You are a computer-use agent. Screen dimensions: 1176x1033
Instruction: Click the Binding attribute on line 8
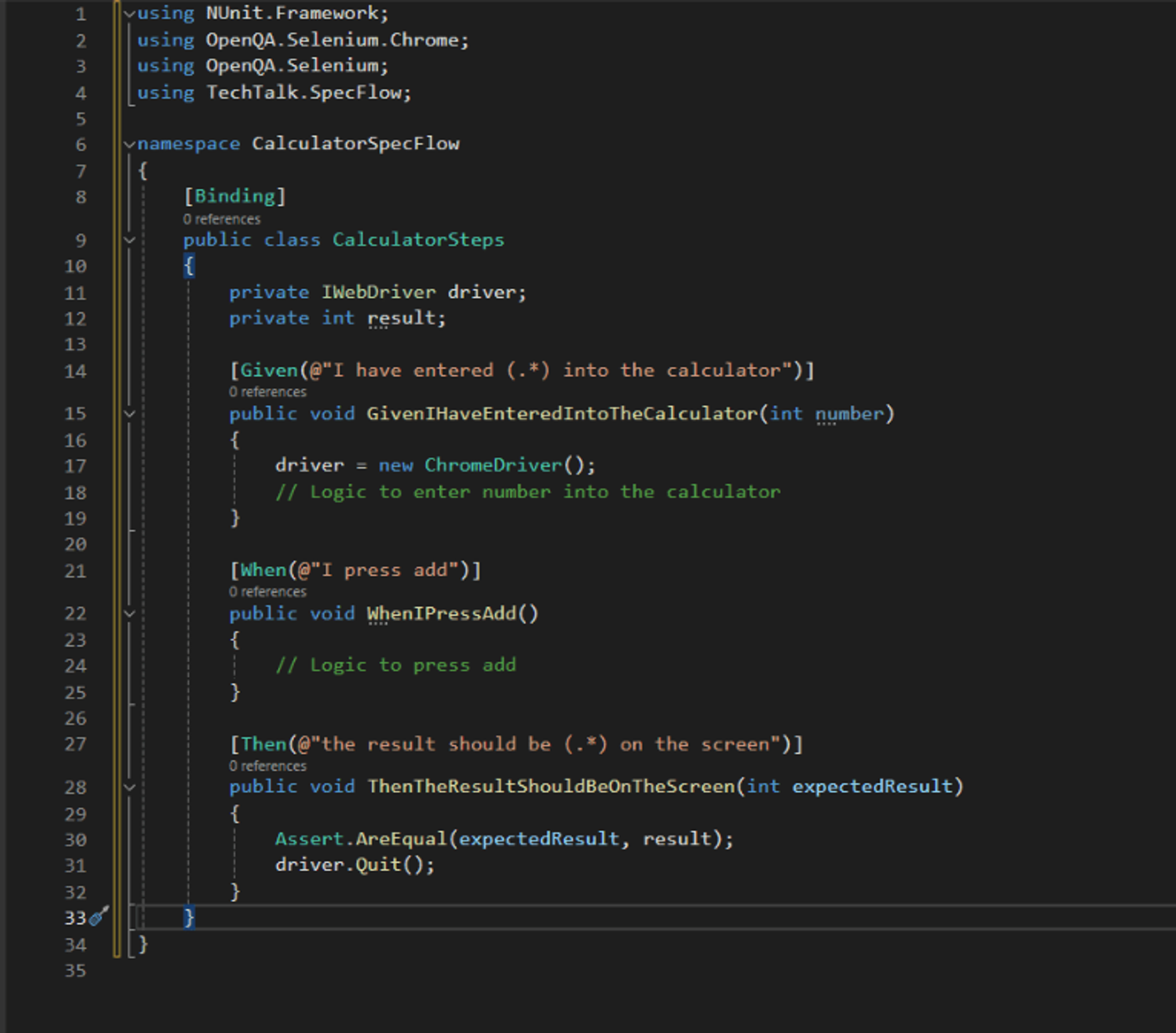tap(235, 197)
